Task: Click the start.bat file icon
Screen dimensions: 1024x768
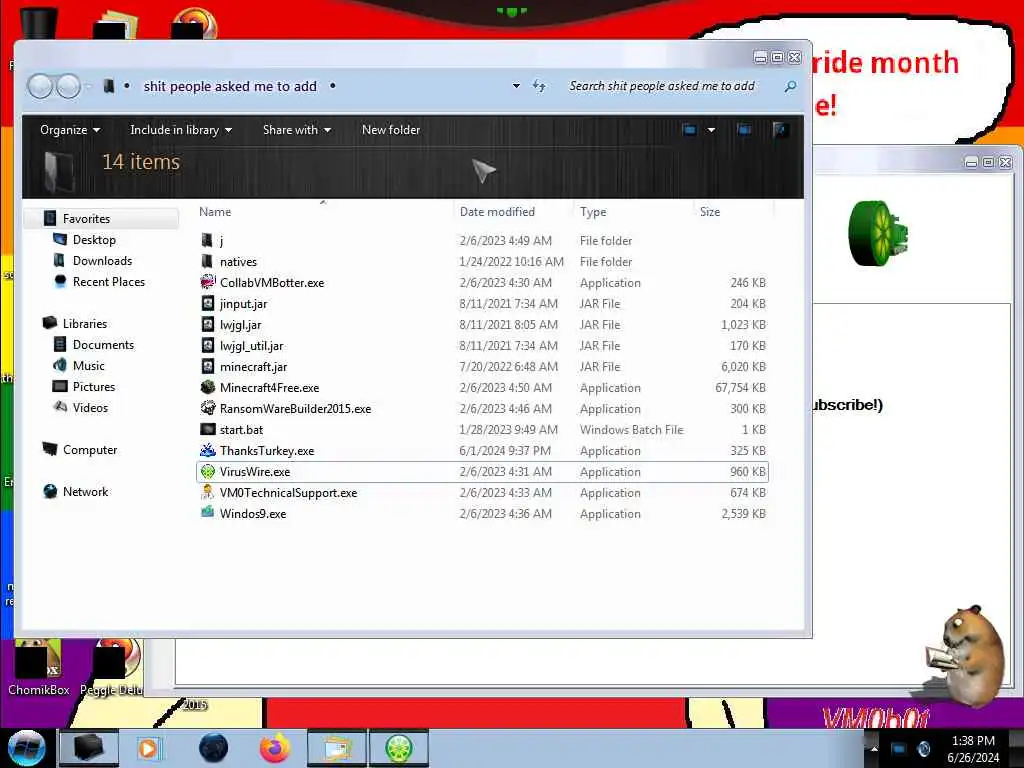Action: click(x=208, y=429)
